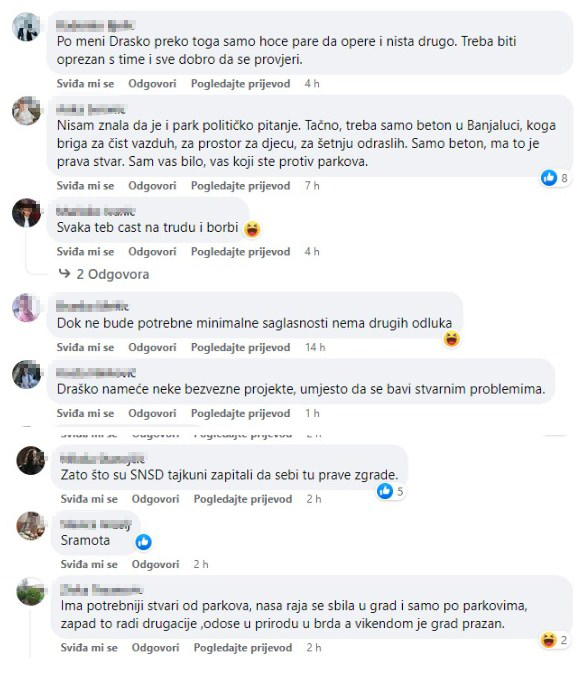Open the avatar beside the 'Sramota' comment
Image resolution: width=586 pixels, height=678 pixels.
31,526
